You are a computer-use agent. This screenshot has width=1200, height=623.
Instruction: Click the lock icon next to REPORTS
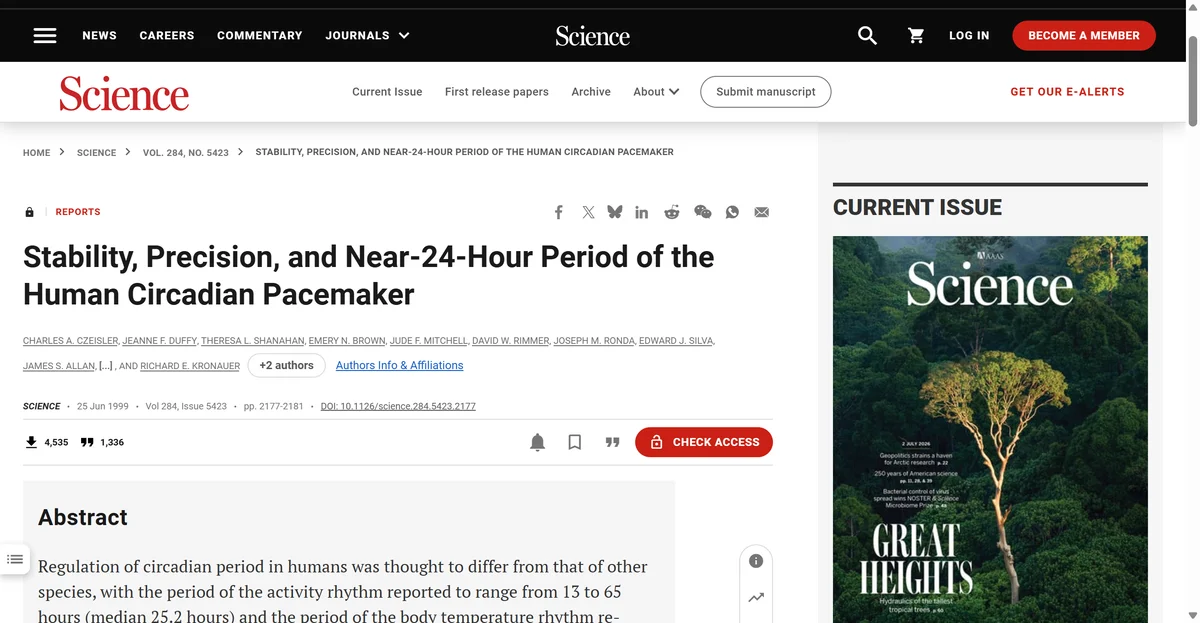coord(29,212)
